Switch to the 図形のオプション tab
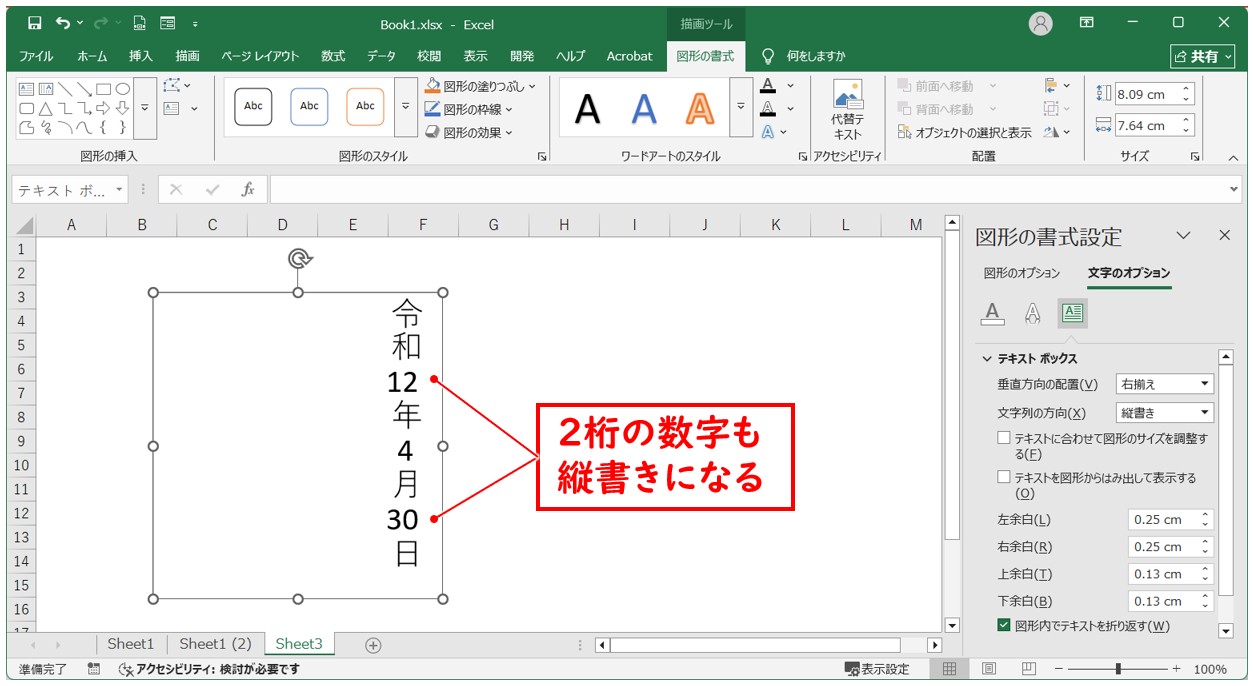 [1021, 273]
